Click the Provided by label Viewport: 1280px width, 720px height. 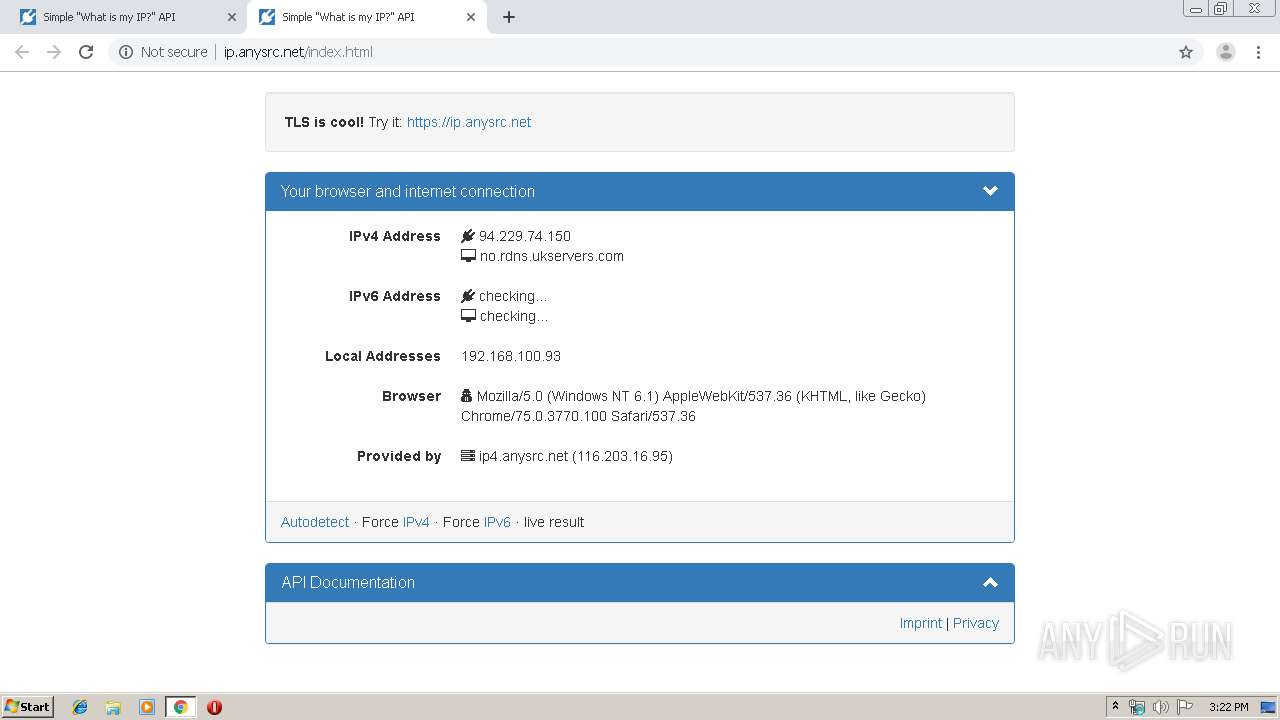tap(399, 456)
